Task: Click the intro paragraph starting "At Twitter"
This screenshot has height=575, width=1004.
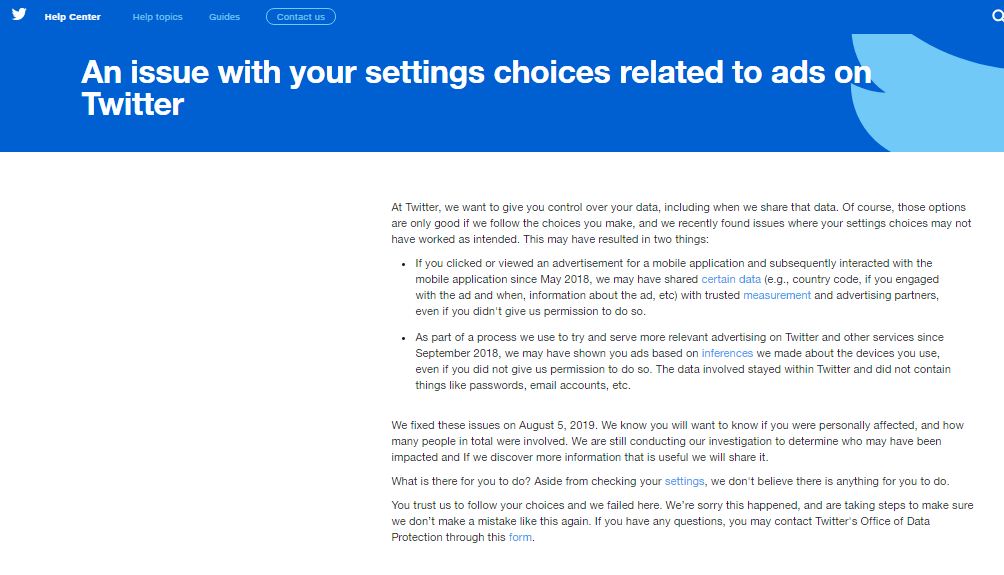Action: coord(680,223)
